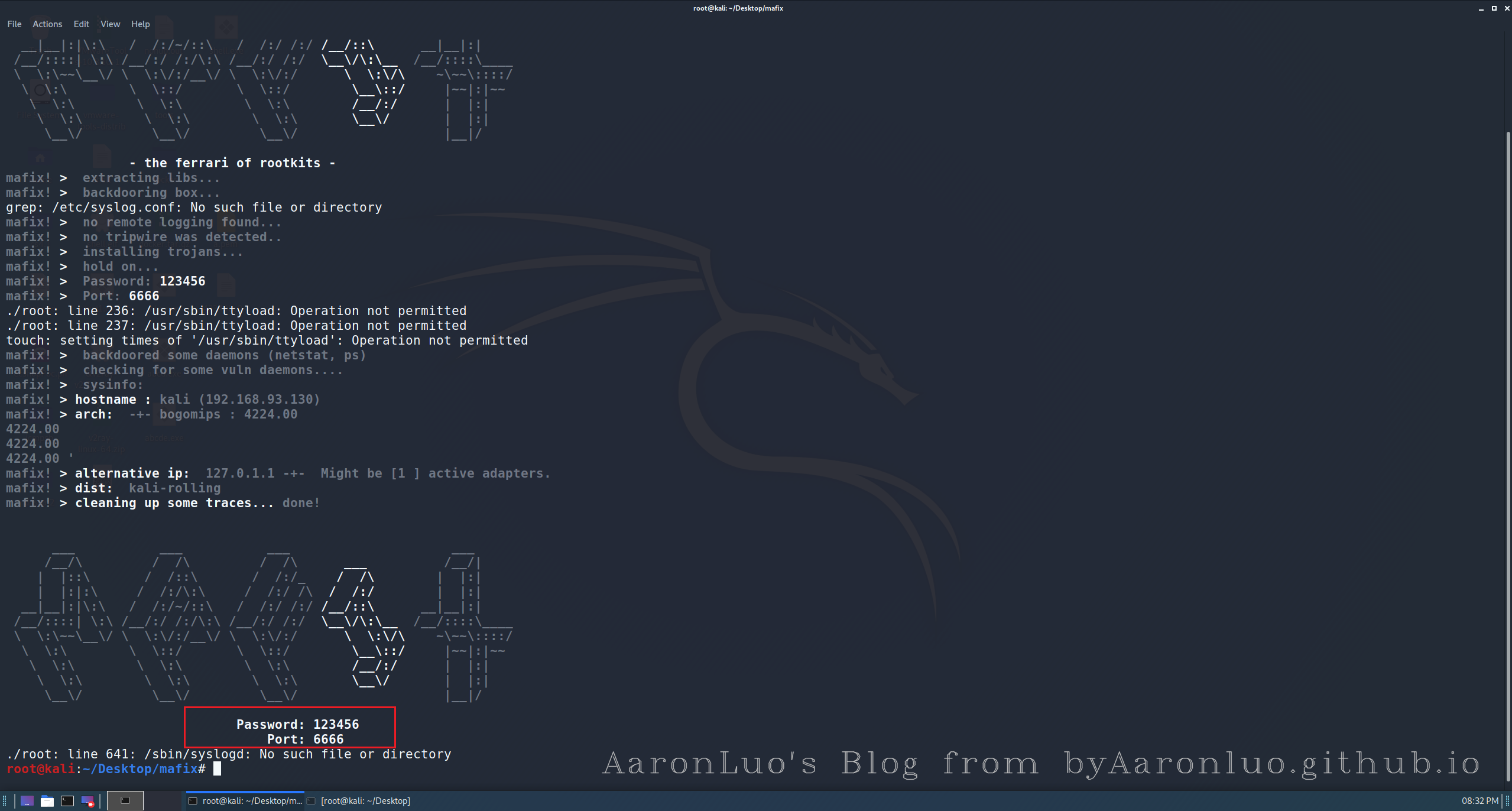
Task: Close the terminal window
Action: click(1507, 8)
